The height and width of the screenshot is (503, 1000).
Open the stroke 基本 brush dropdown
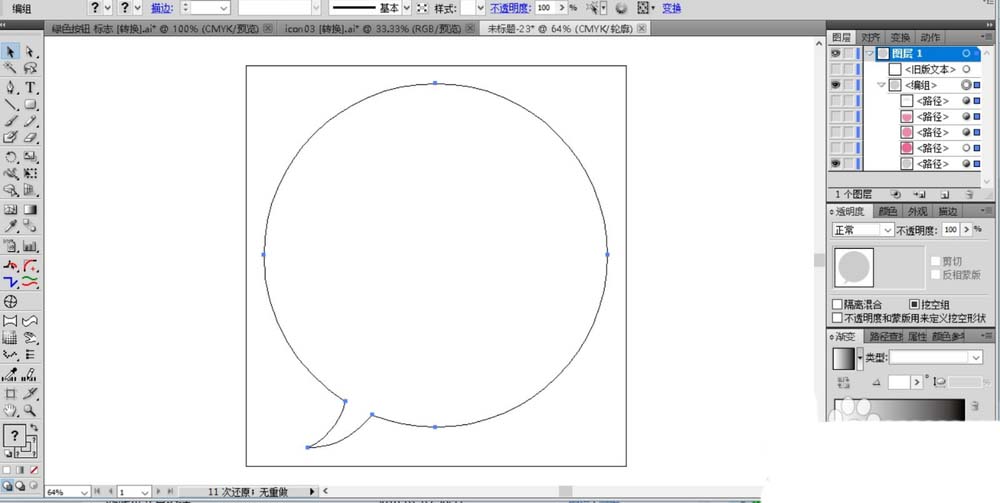pos(406,8)
